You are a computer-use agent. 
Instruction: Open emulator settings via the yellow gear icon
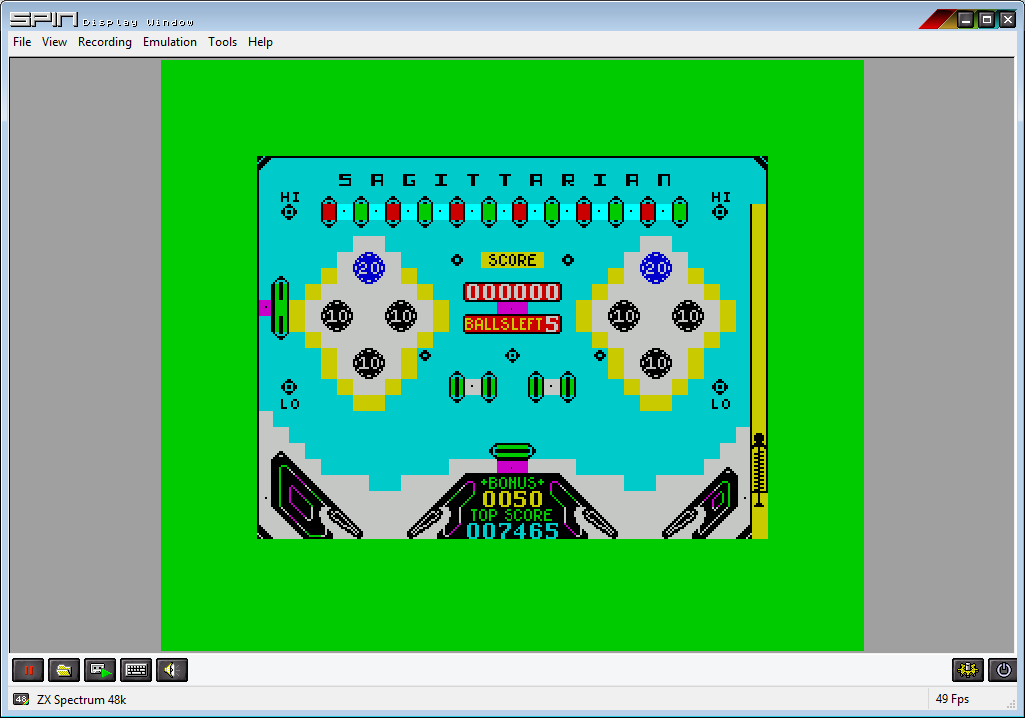pos(967,670)
